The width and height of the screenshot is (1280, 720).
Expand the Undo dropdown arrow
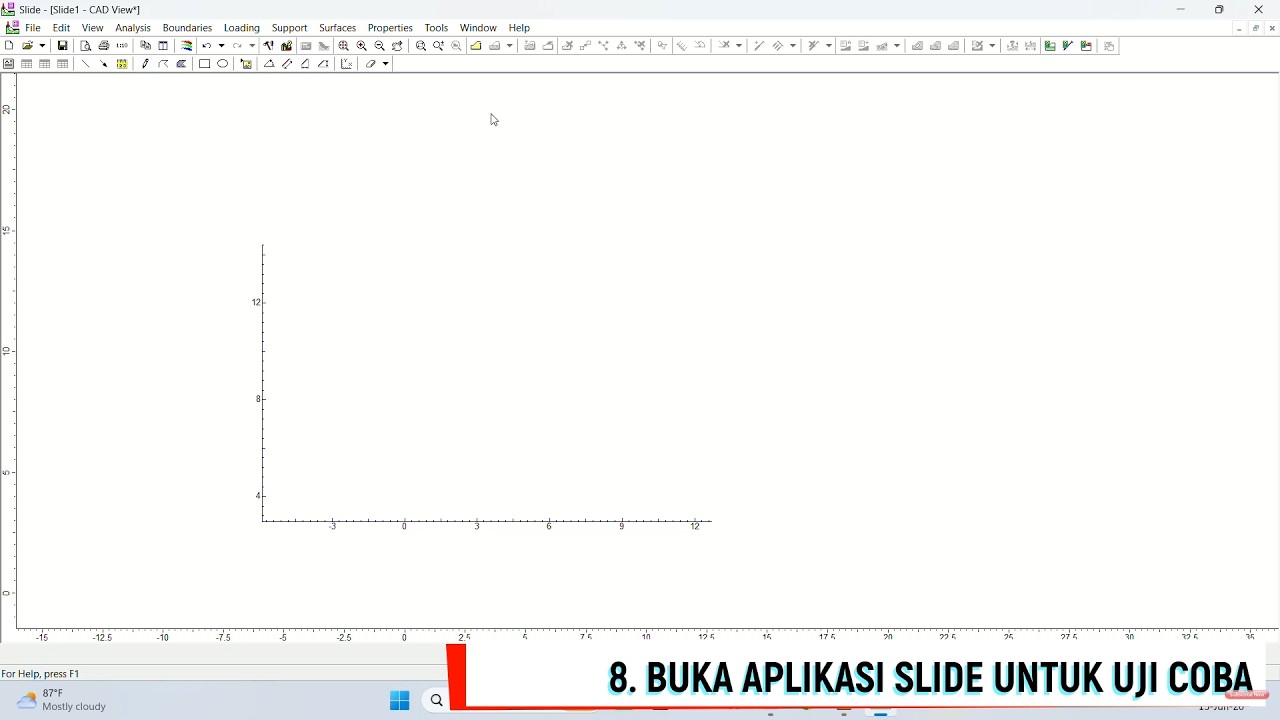pos(221,46)
